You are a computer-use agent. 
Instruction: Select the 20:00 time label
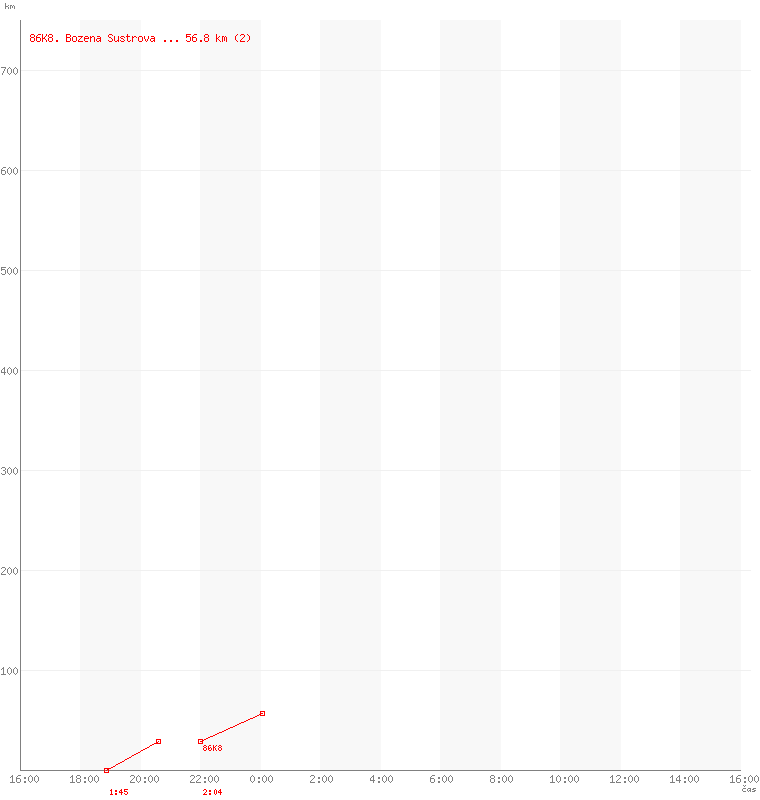[144, 779]
